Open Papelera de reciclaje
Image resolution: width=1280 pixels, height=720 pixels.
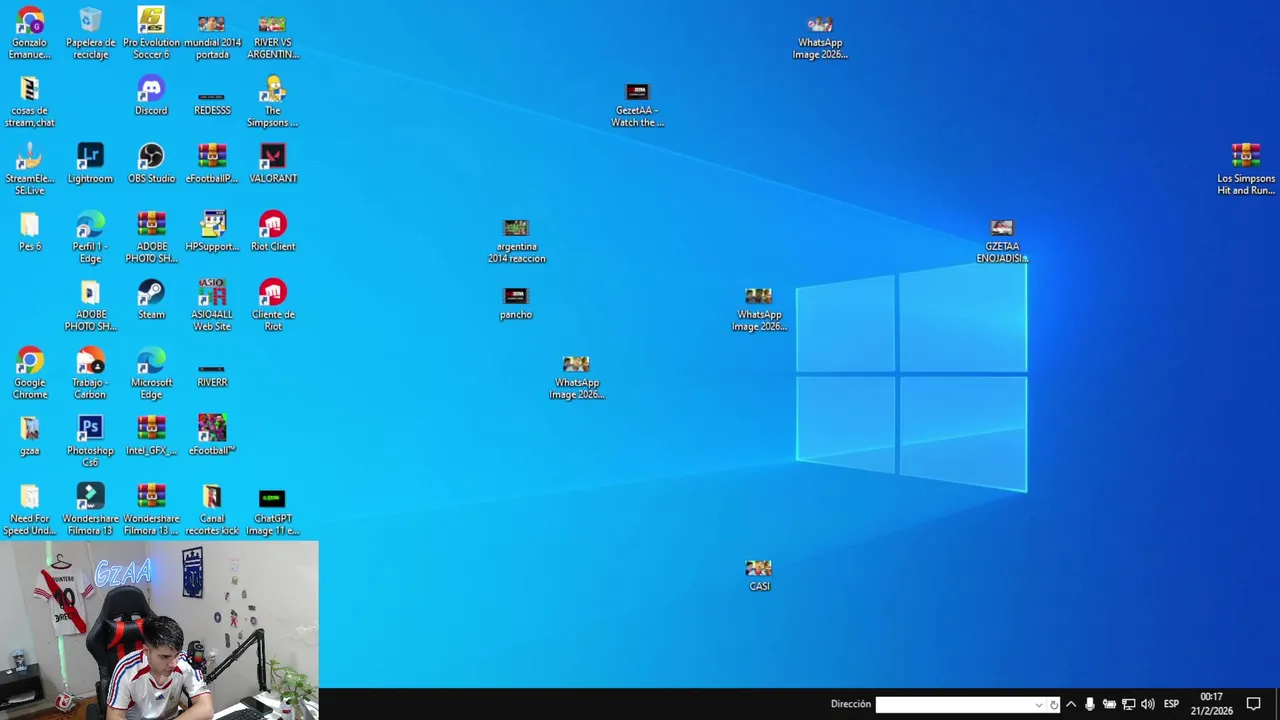90,33
